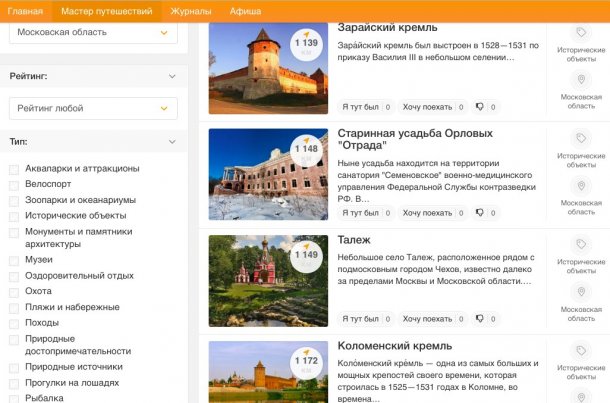Open Московская область region in Зарайский кремль row
Viewport: 610px width, 403px height.
point(581,102)
